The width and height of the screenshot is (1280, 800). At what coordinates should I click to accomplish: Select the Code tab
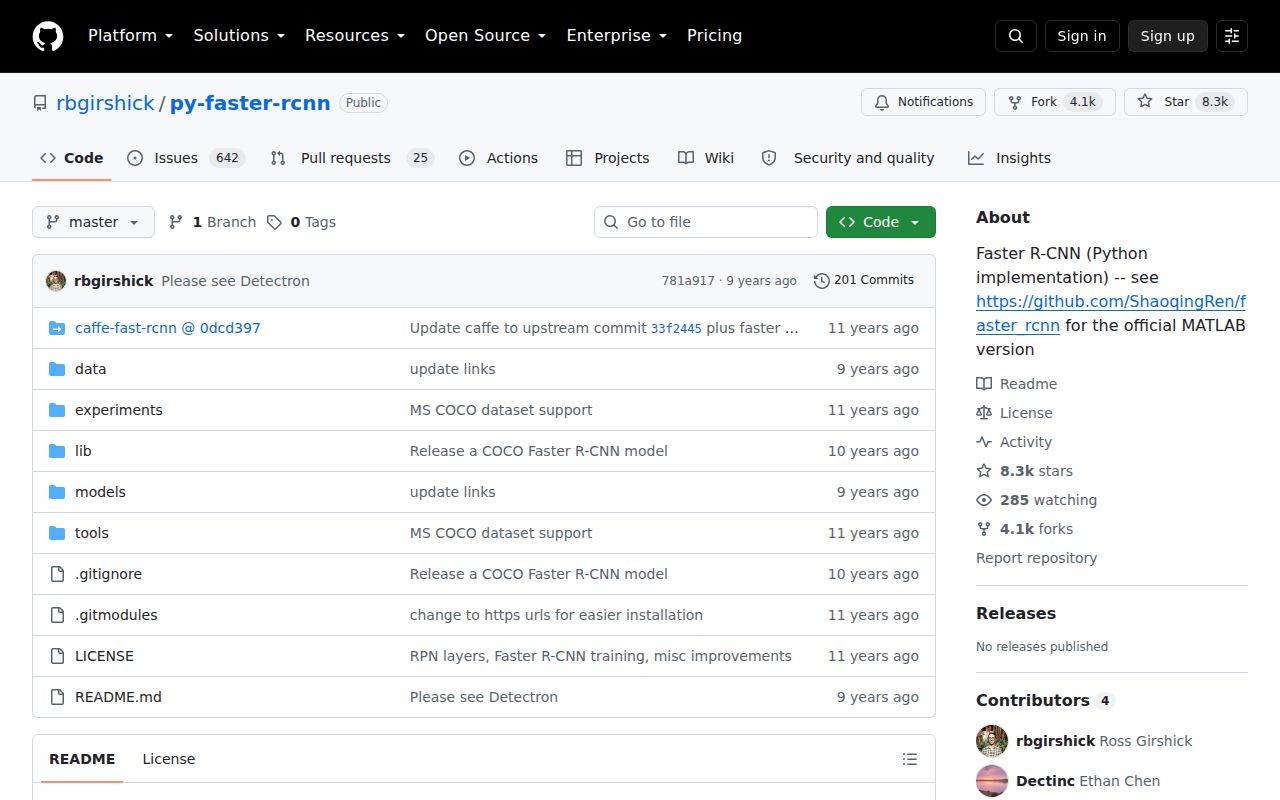(71, 158)
